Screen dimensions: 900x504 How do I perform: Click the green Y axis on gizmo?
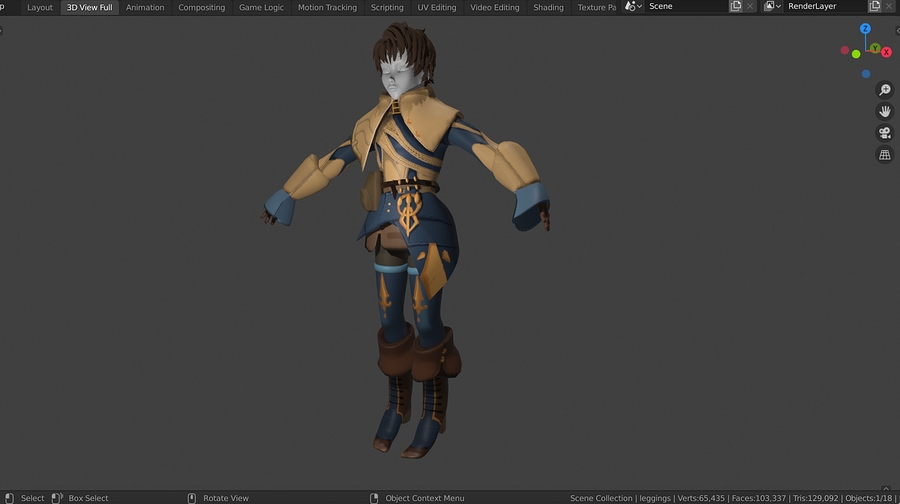[873, 48]
